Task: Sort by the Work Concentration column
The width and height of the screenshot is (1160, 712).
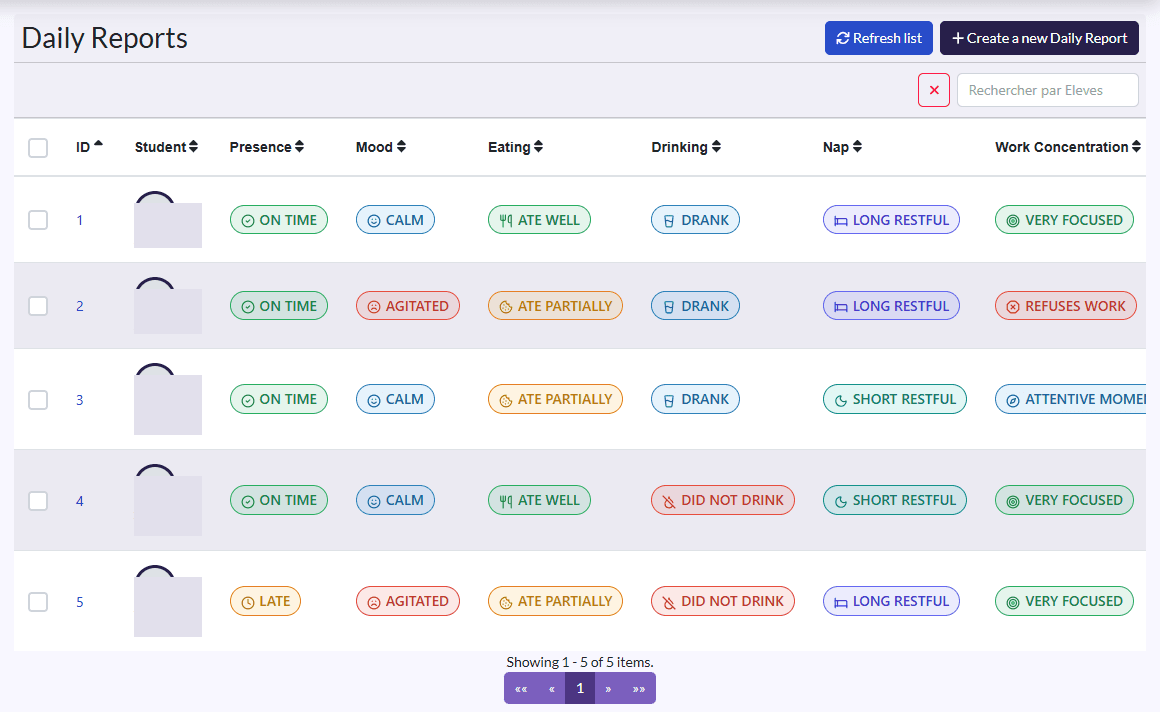Action: click(1068, 147)
